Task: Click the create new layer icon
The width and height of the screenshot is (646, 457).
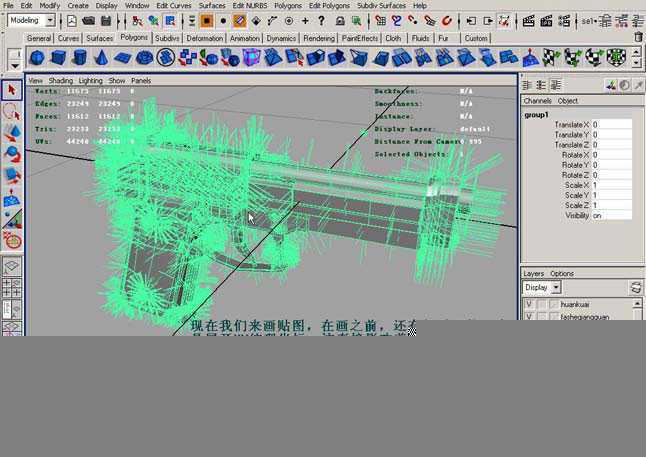Action: pos(636,287)
